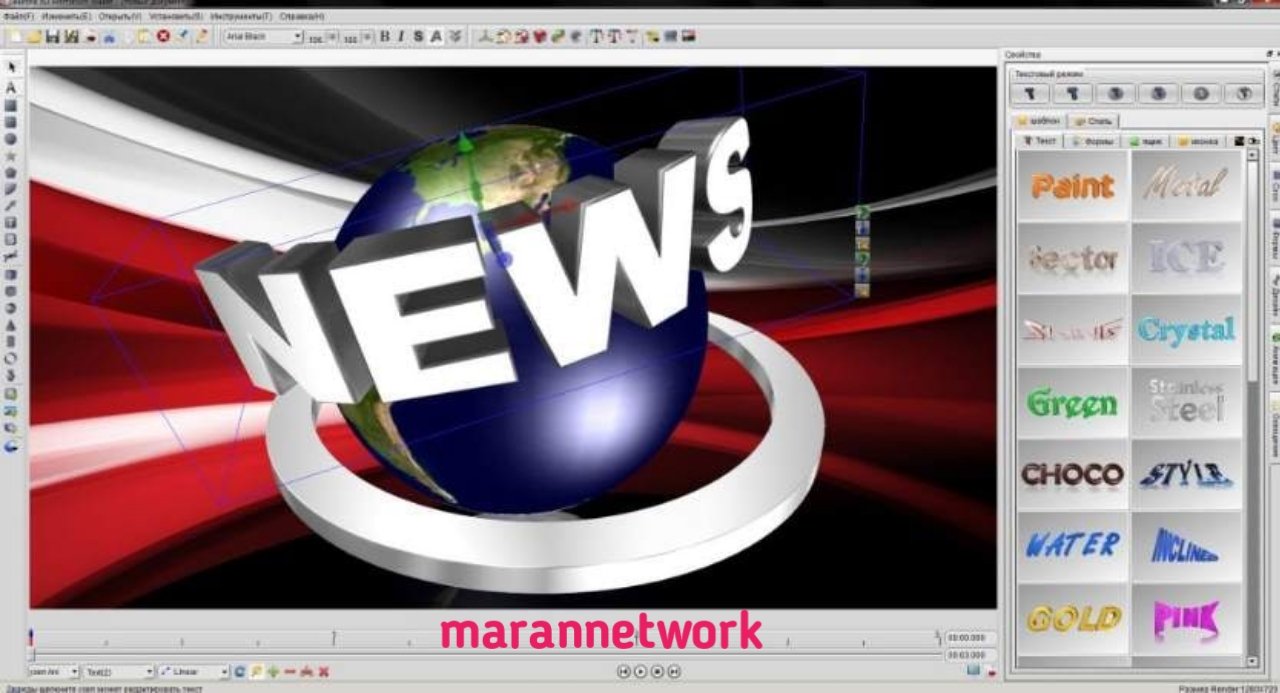Click the rewind-to-start playback button
This screenshot has width=1280, height=693.
pos(624,672)
